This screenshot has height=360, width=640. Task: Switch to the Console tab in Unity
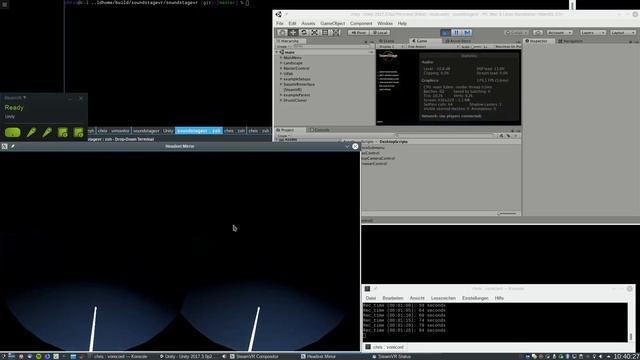click(320, 130)
